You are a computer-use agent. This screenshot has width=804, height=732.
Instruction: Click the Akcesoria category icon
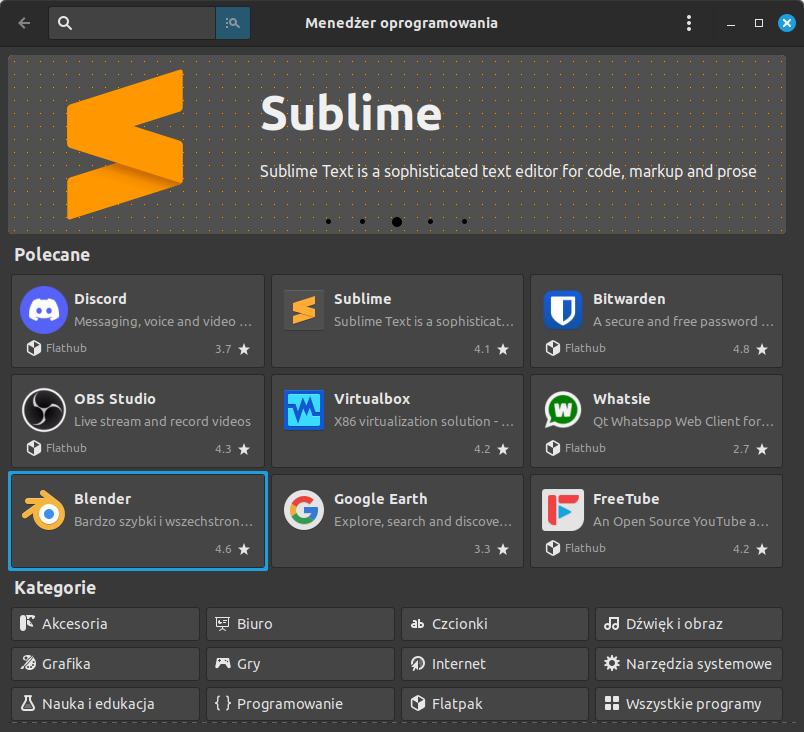click(x=27, y=623)
